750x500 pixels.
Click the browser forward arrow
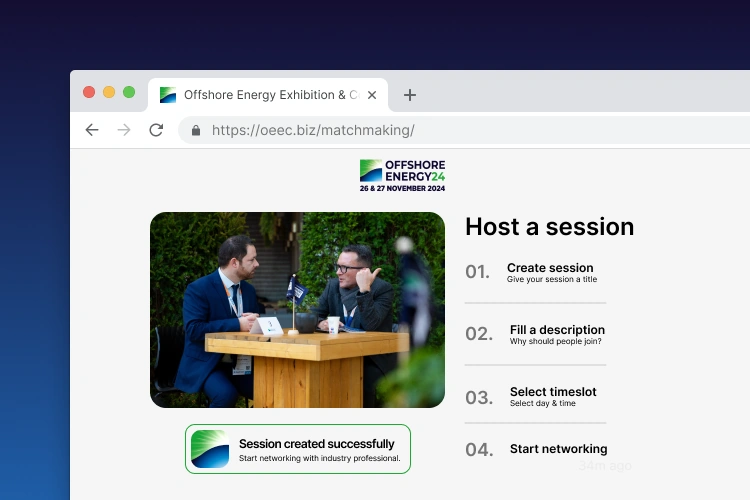tap(124, 130)
